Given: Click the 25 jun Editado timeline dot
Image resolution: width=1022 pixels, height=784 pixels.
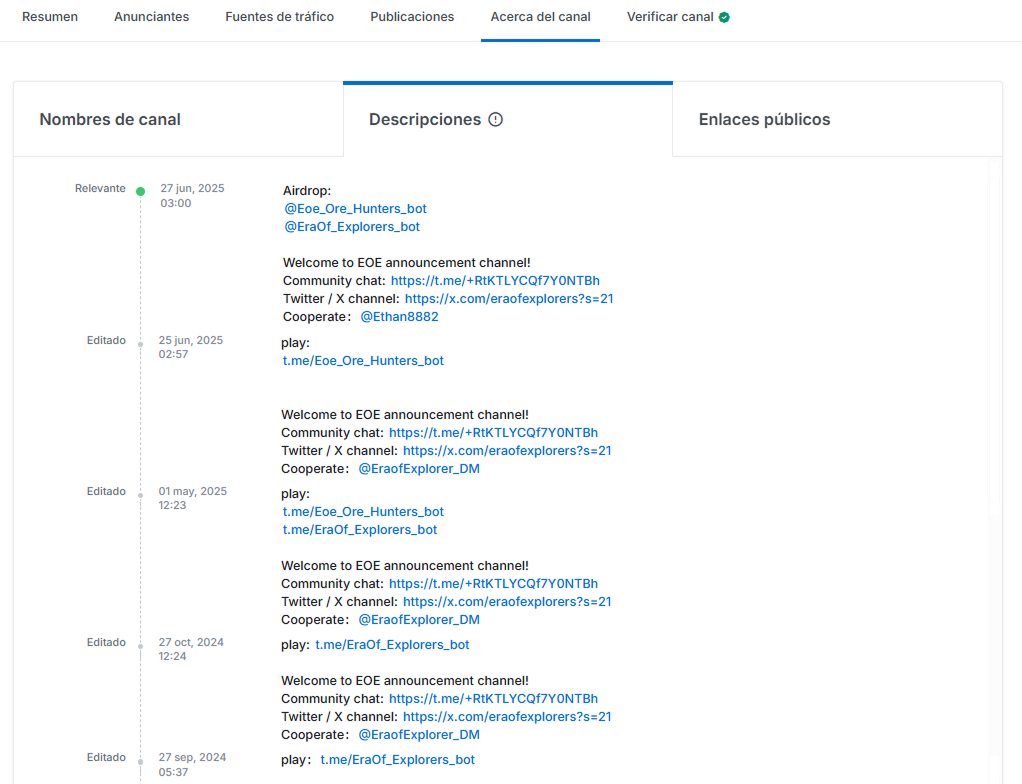Looking at the screenshot, I should [140, 344].
